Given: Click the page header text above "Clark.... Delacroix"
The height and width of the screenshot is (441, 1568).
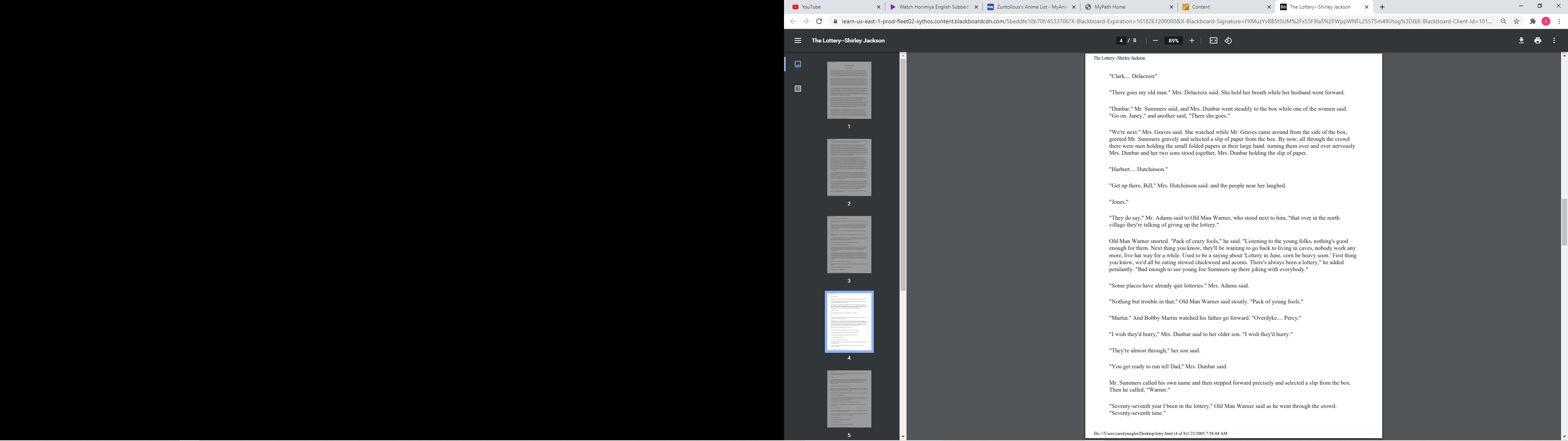Looking at the screenshot, I should [x=1119, y=58].
